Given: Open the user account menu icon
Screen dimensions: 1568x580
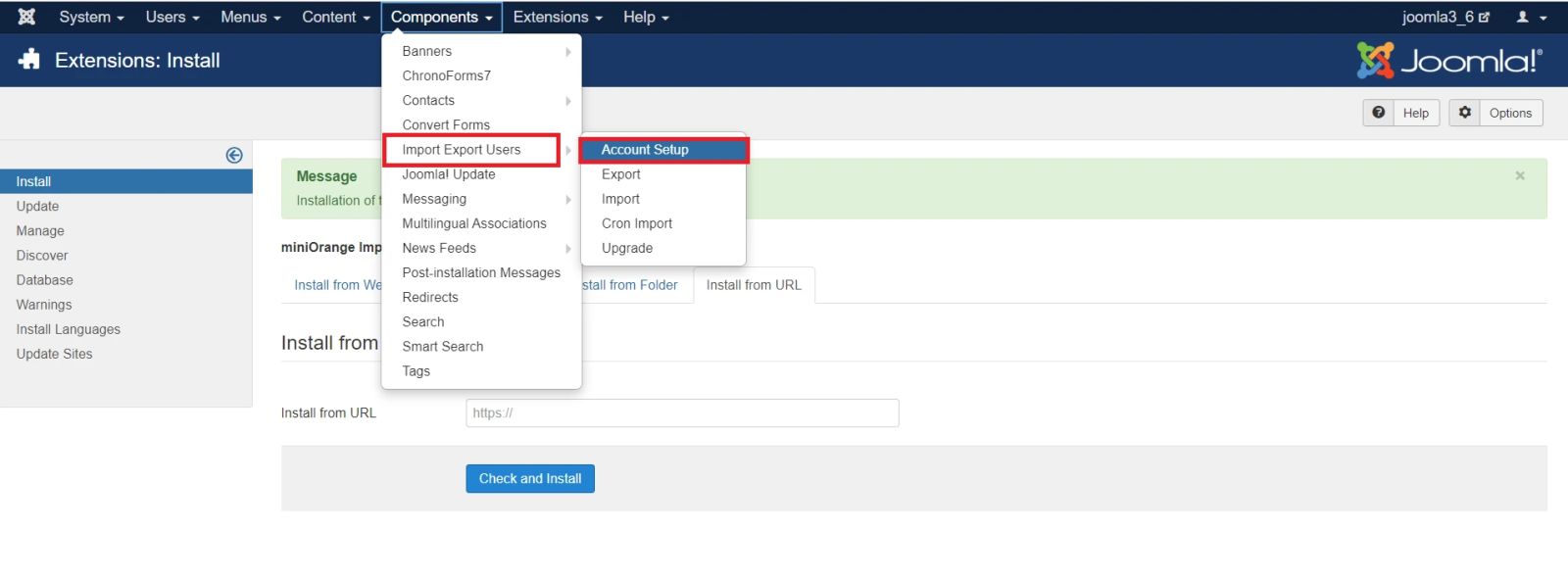Looking at the screenshot, I should pyautogui.click(x=1531, y=17).
